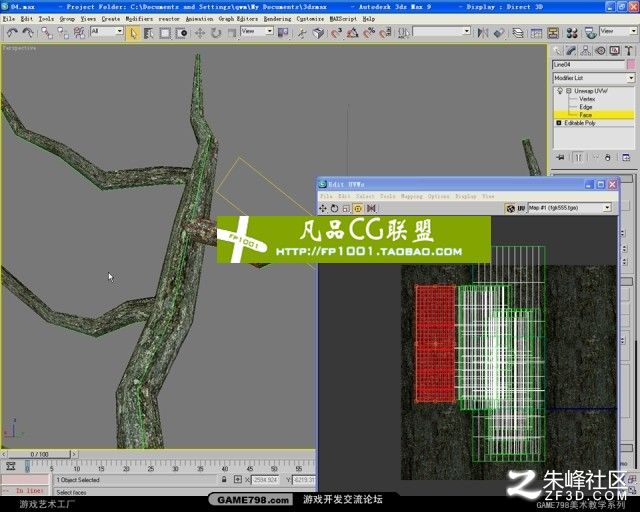Switch to the Utilities command panel tab

(629, 51)
